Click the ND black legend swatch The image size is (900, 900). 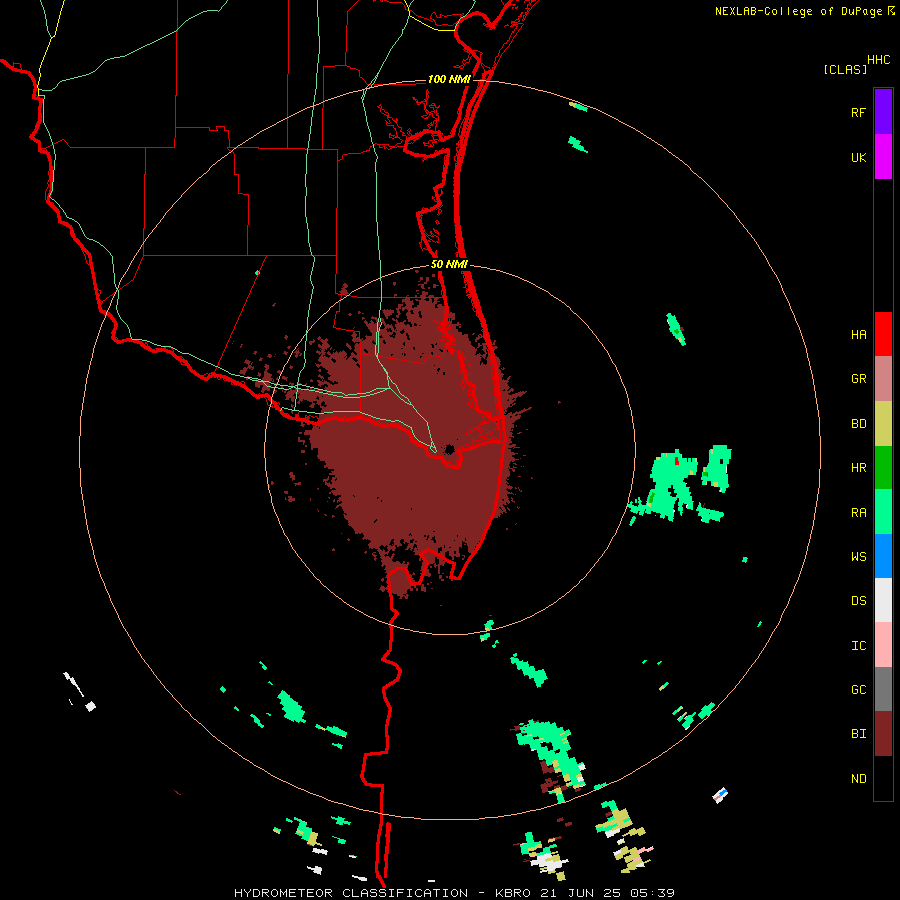click(883, 778)
